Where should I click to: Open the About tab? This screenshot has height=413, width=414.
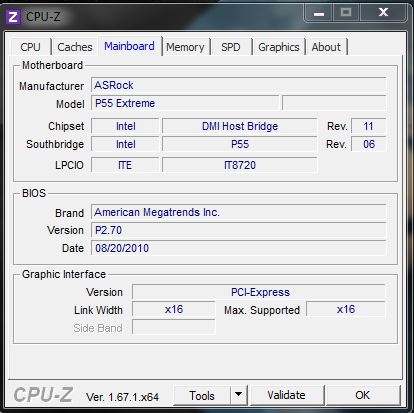(326, 47)
